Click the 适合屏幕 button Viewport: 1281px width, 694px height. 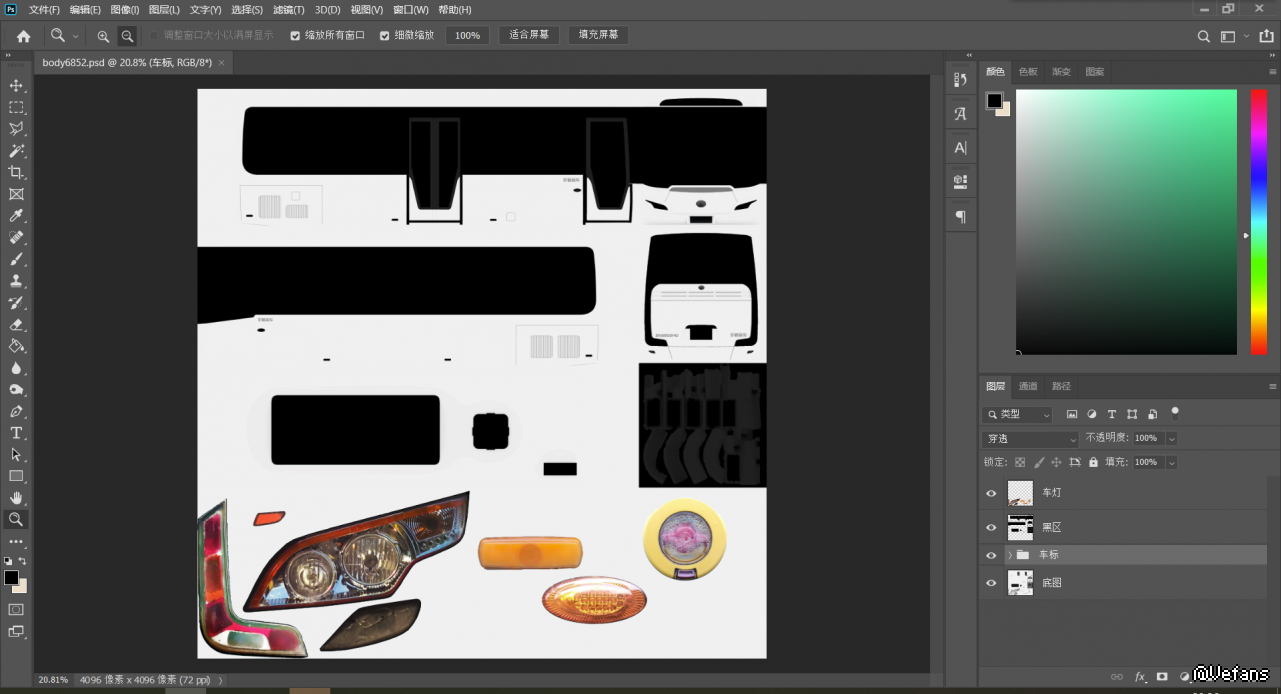tap(529, 35)
